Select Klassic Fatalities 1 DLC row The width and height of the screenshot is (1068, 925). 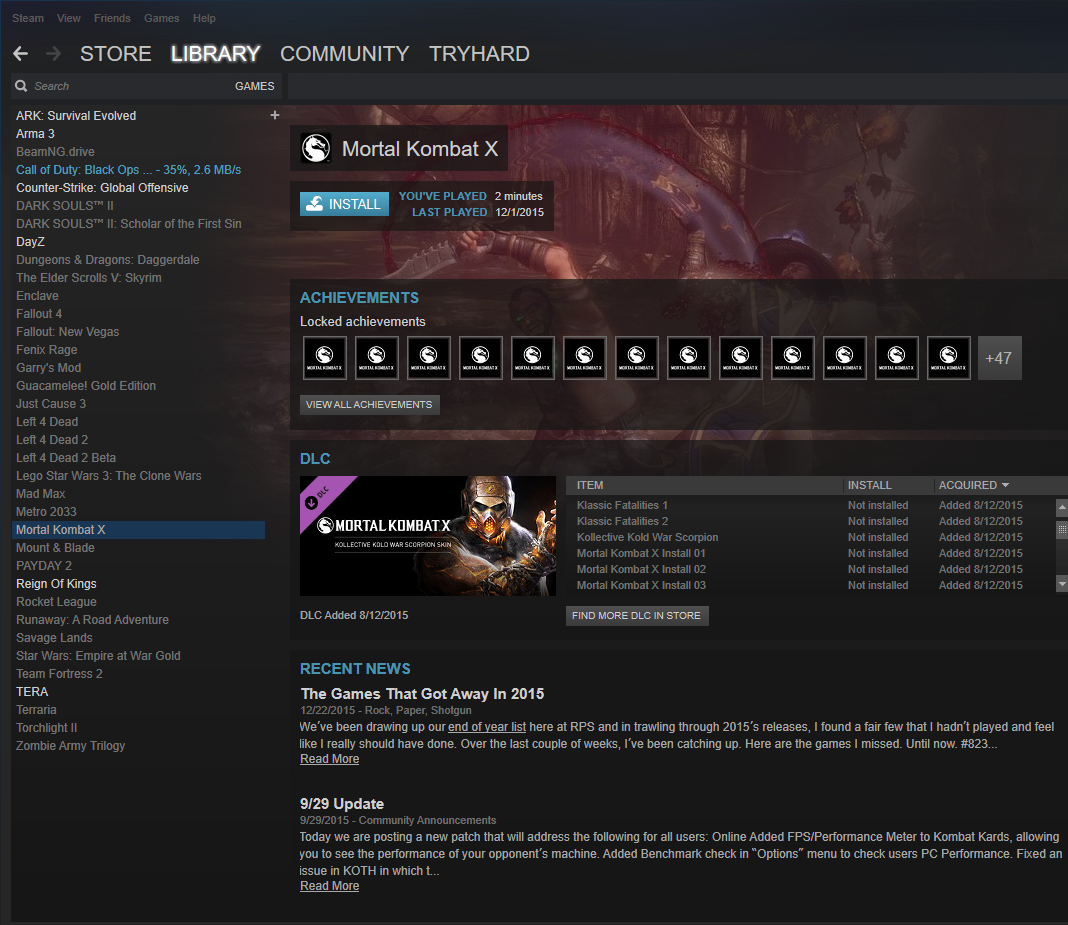[810, 505]
